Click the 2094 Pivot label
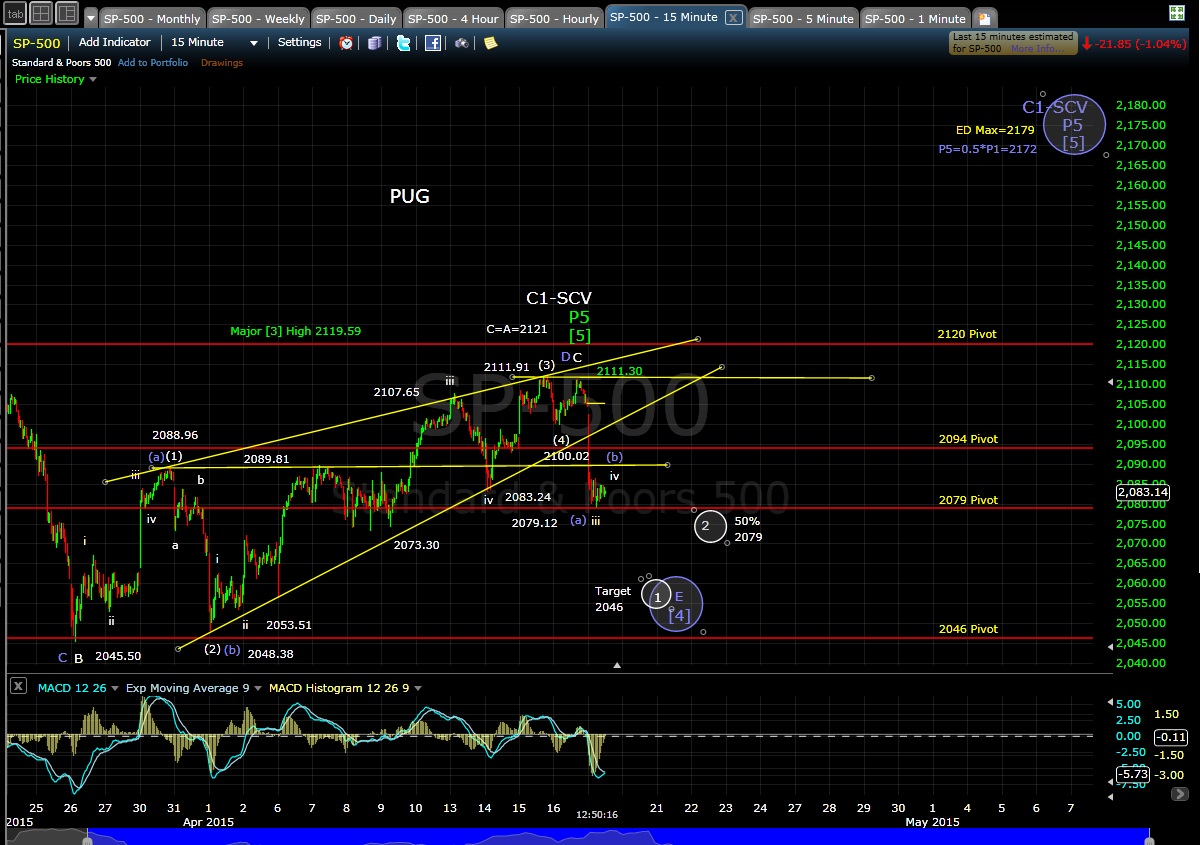Screen dimensions: 1200x845 click(x=968, y=439)
